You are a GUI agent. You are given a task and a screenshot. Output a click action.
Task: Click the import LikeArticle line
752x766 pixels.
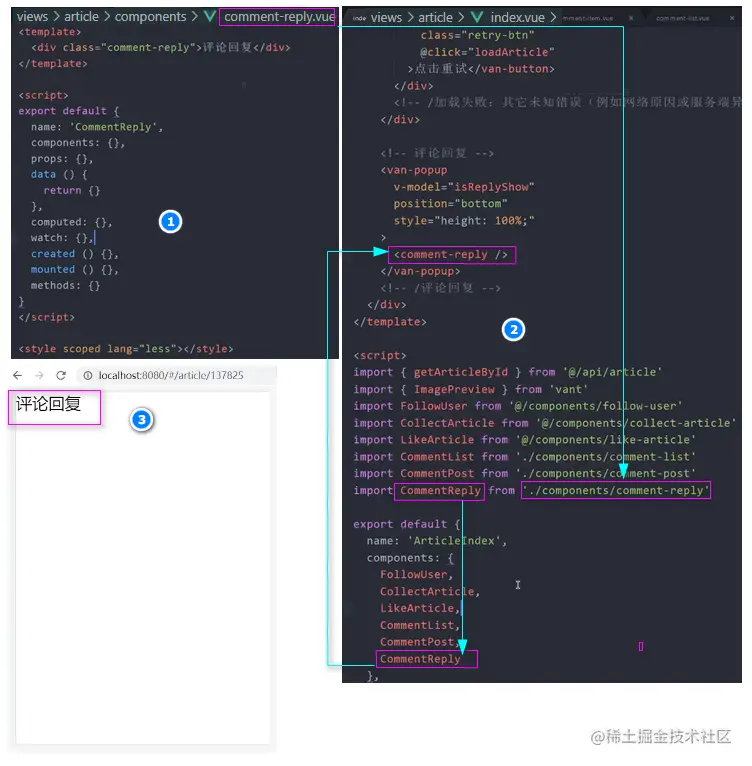[524, 440]
